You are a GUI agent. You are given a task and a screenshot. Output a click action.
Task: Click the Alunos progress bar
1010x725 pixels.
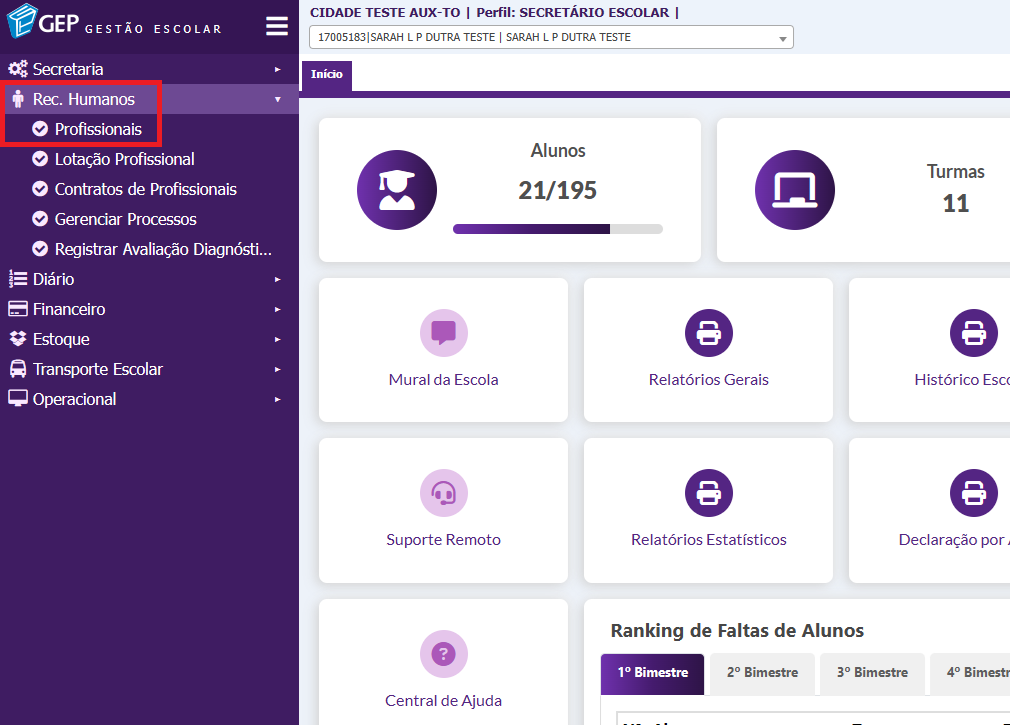[557, 229]
